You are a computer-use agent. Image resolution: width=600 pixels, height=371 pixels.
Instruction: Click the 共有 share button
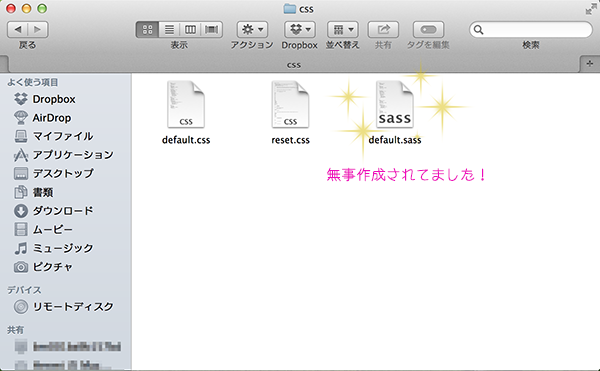pyautogui.click(x=383, y=29)
